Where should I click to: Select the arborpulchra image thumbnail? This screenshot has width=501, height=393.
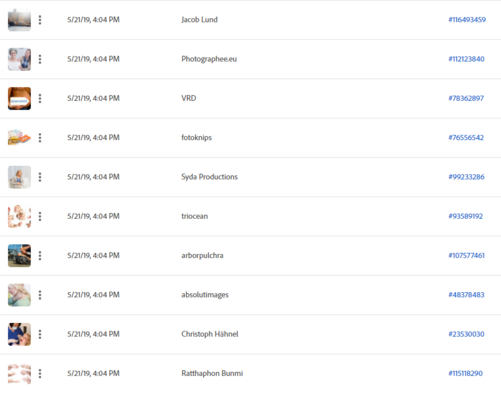pos(19,256)
